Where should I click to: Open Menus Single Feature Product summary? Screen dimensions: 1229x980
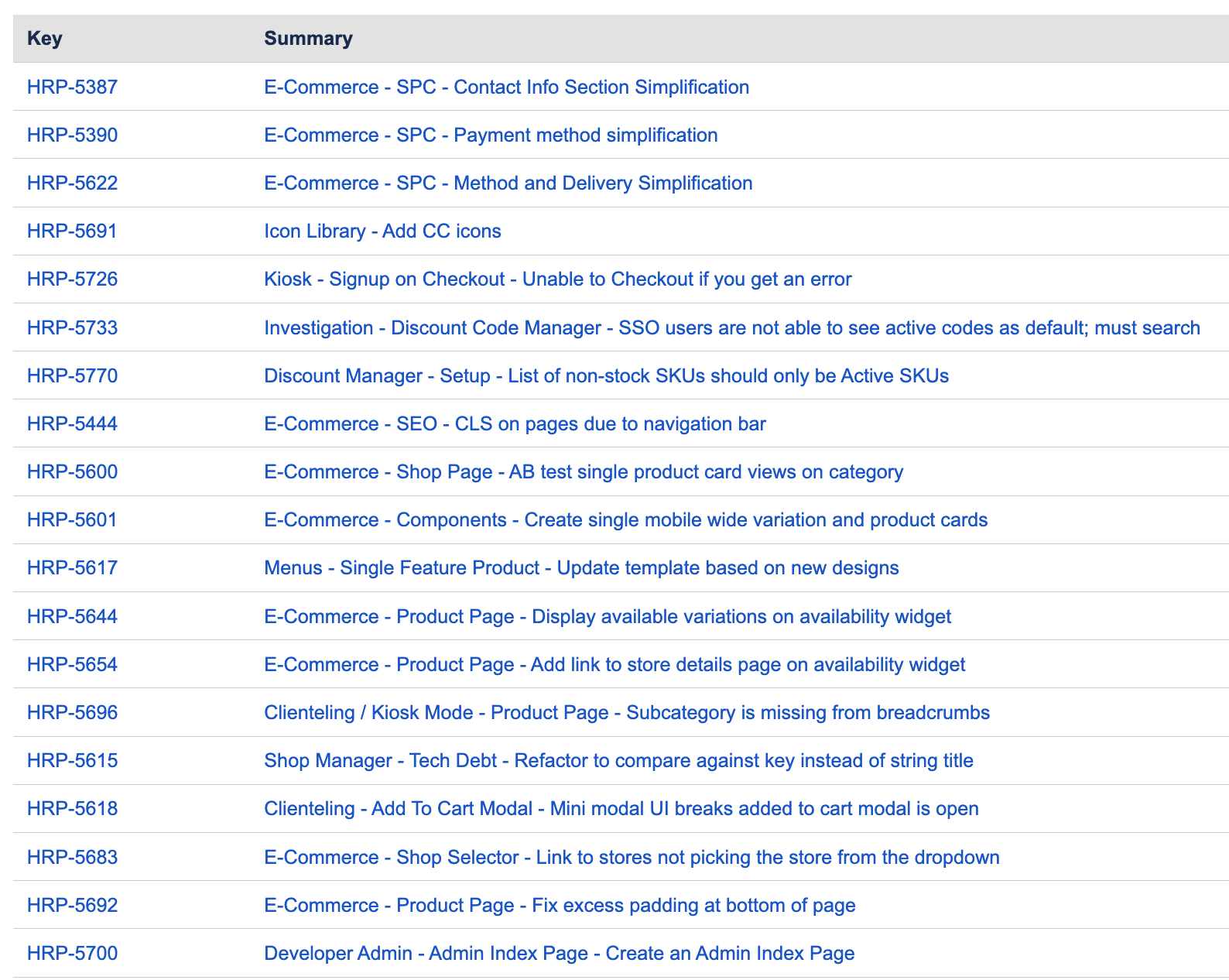(x=581, y=567)
